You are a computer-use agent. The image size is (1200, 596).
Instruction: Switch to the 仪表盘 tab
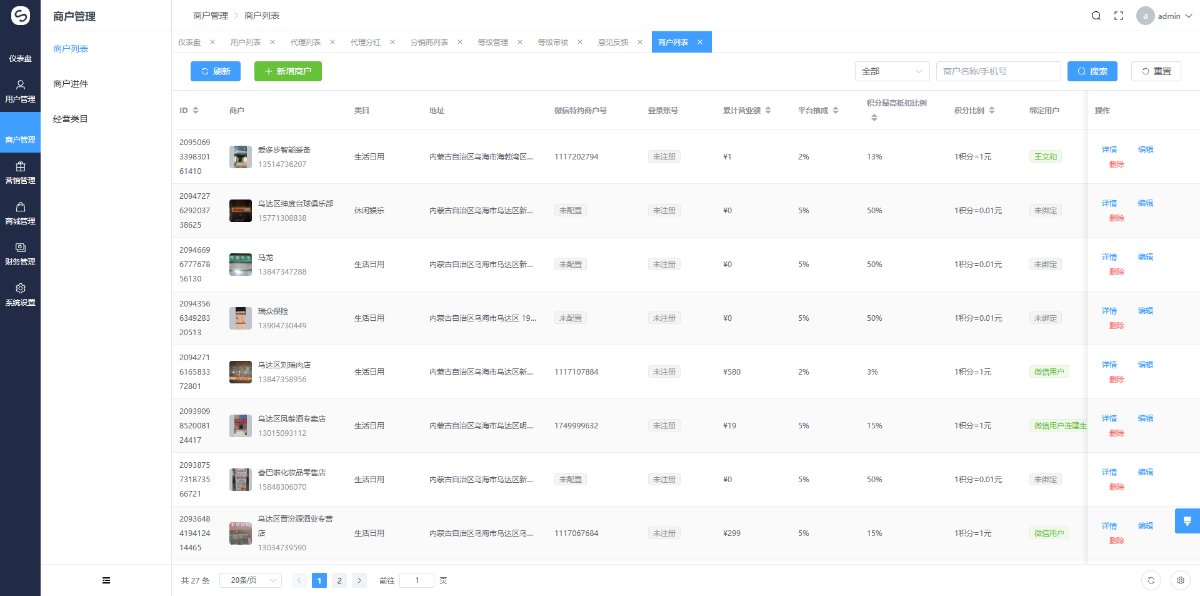coord(189,42)
